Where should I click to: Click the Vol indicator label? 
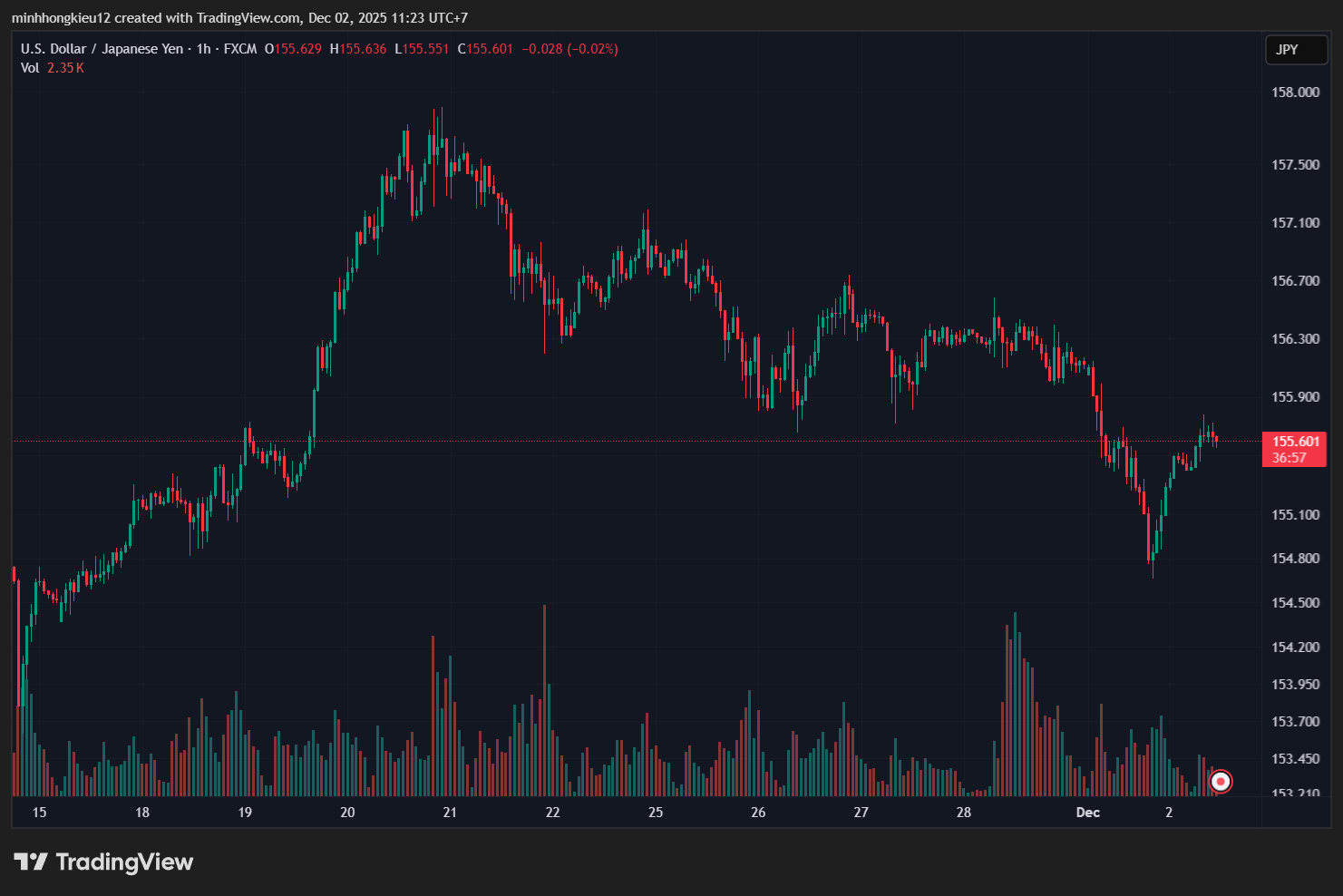(x=30, y=68)
